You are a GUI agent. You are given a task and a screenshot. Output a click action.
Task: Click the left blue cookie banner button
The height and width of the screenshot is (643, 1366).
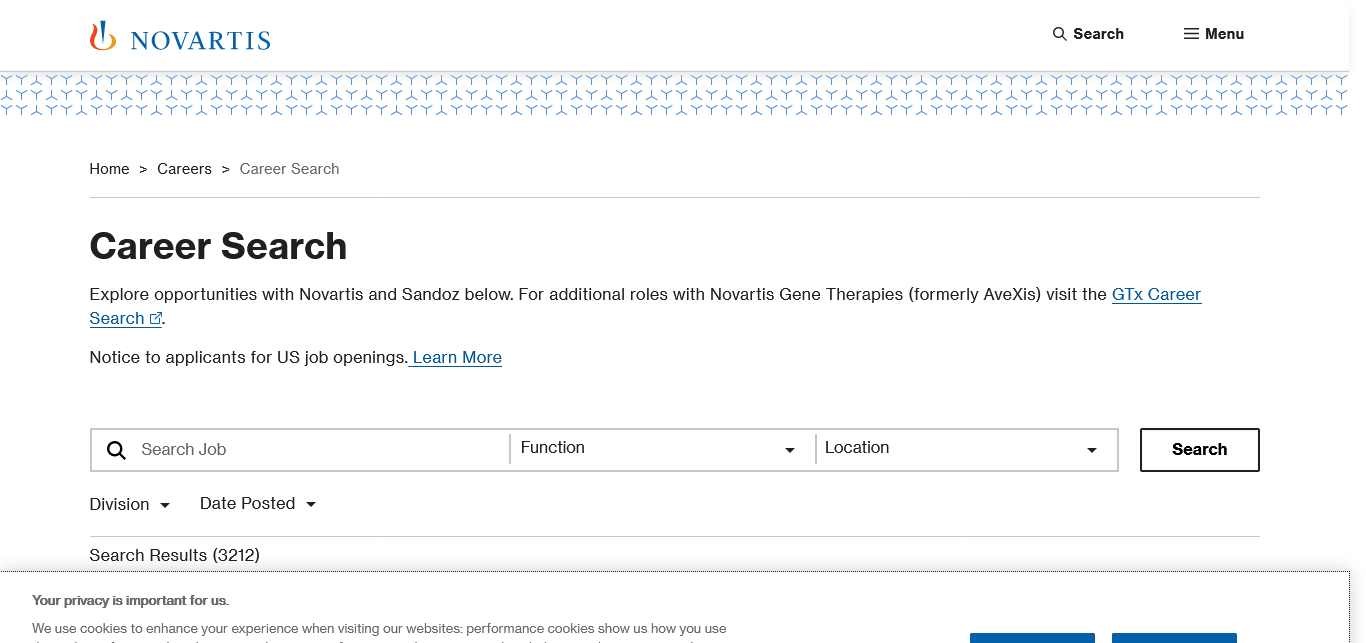point(1032,637)
